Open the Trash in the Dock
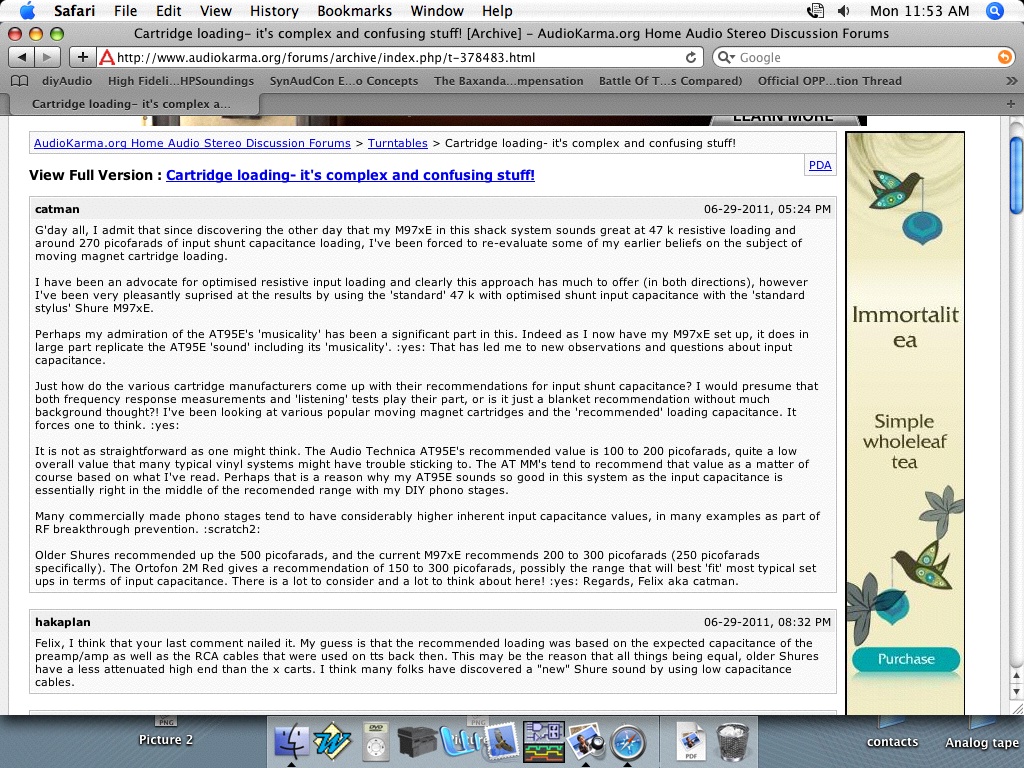Viewport: 1024px width, 768px height. point(733,741)
